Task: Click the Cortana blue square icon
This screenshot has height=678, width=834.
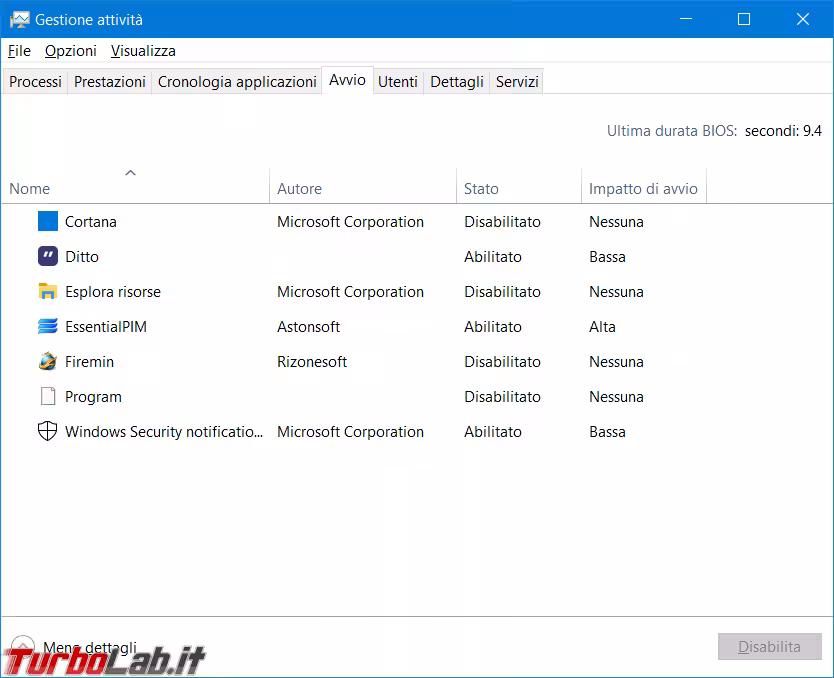Action: 48,222
